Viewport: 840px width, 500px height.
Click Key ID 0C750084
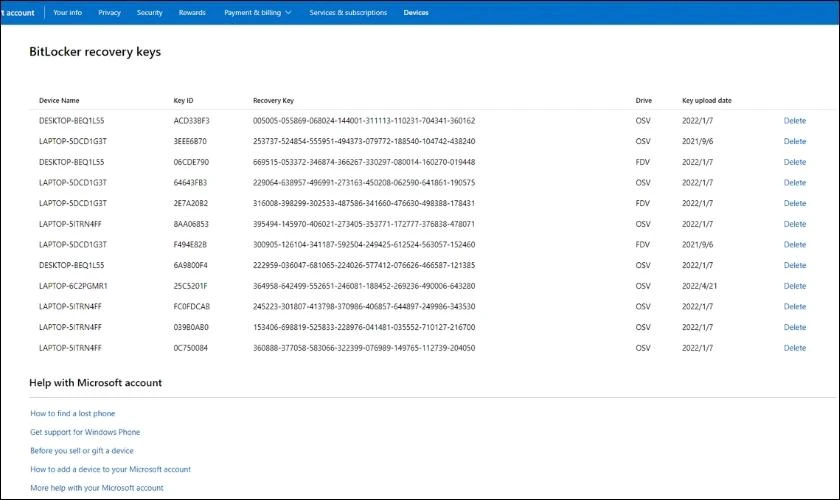click(x=190, y=348)
